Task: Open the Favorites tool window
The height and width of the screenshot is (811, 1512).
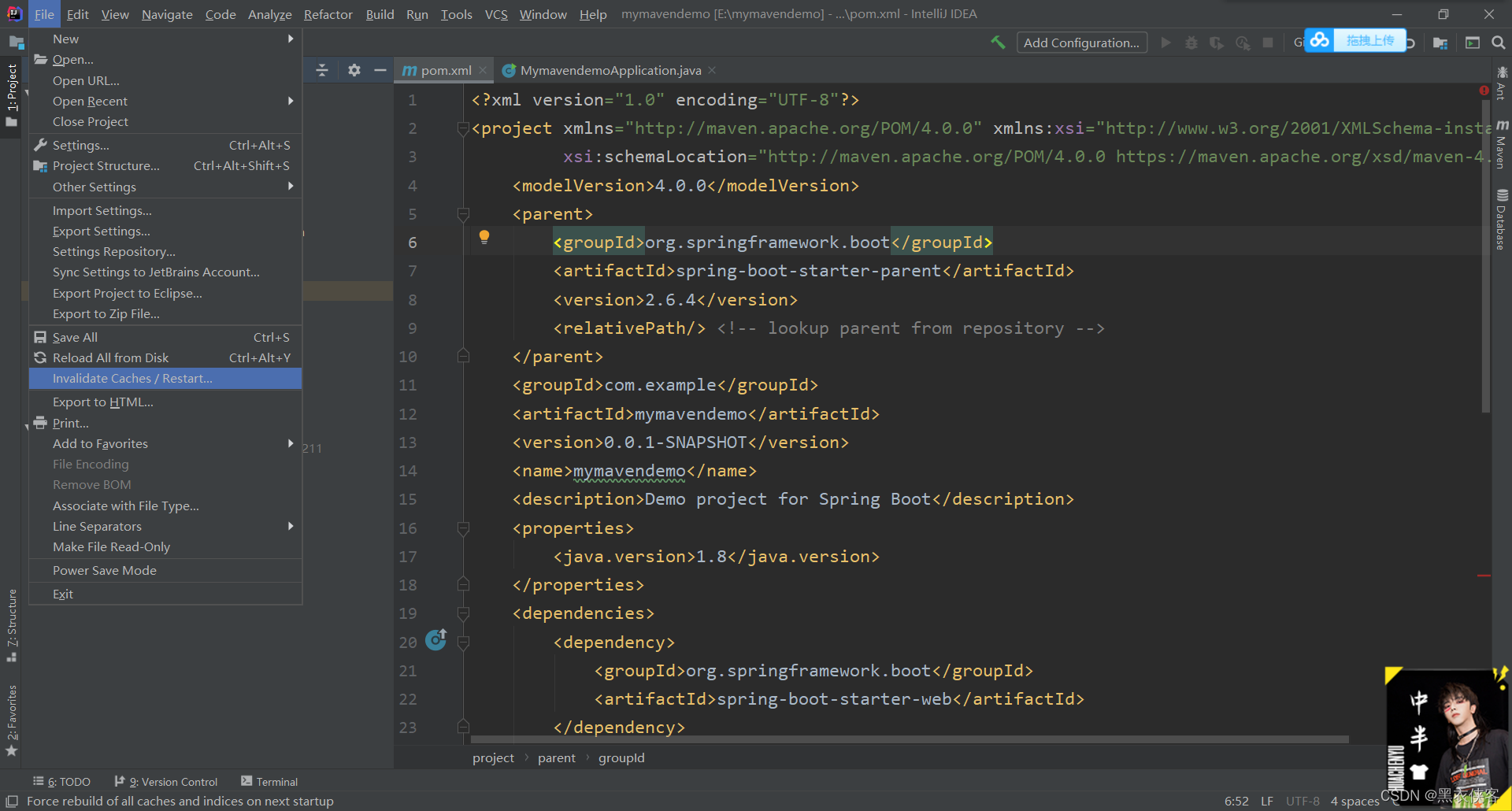Action: [12, 720]
